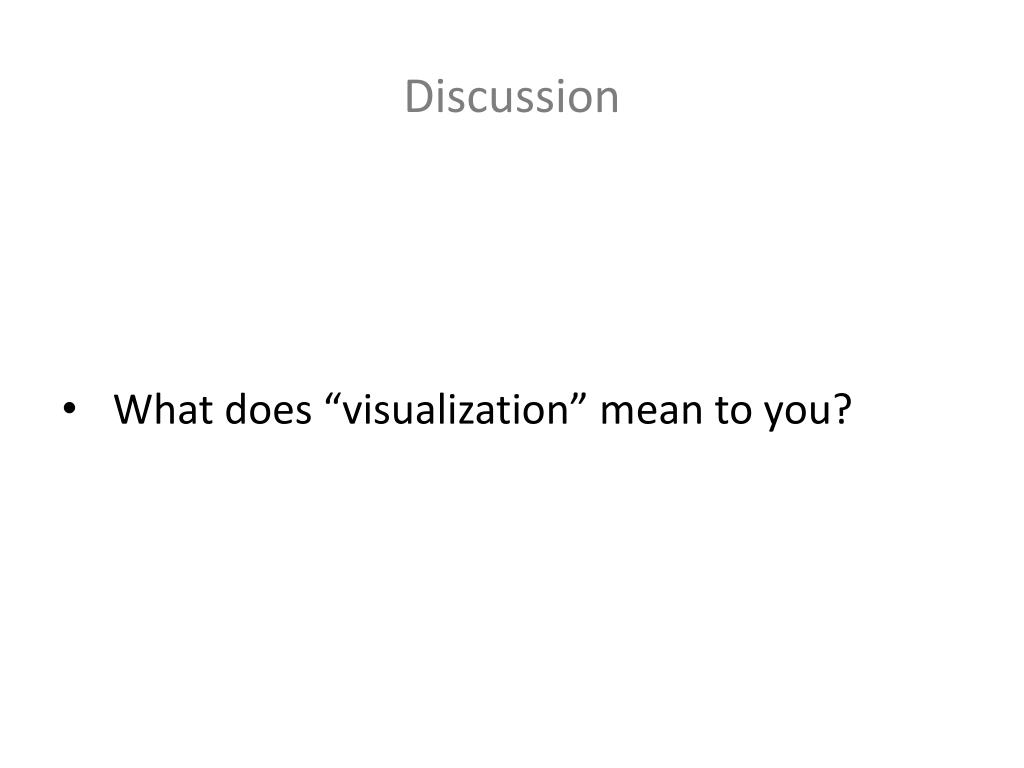This screenshot has width=1024, height=768.
Task: Click the word "visualization" in the question
Action: tap(455, 409)
